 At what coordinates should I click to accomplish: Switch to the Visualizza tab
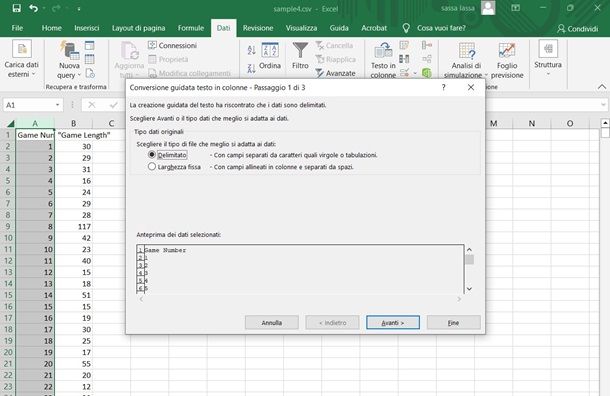(x=301, y=28)
